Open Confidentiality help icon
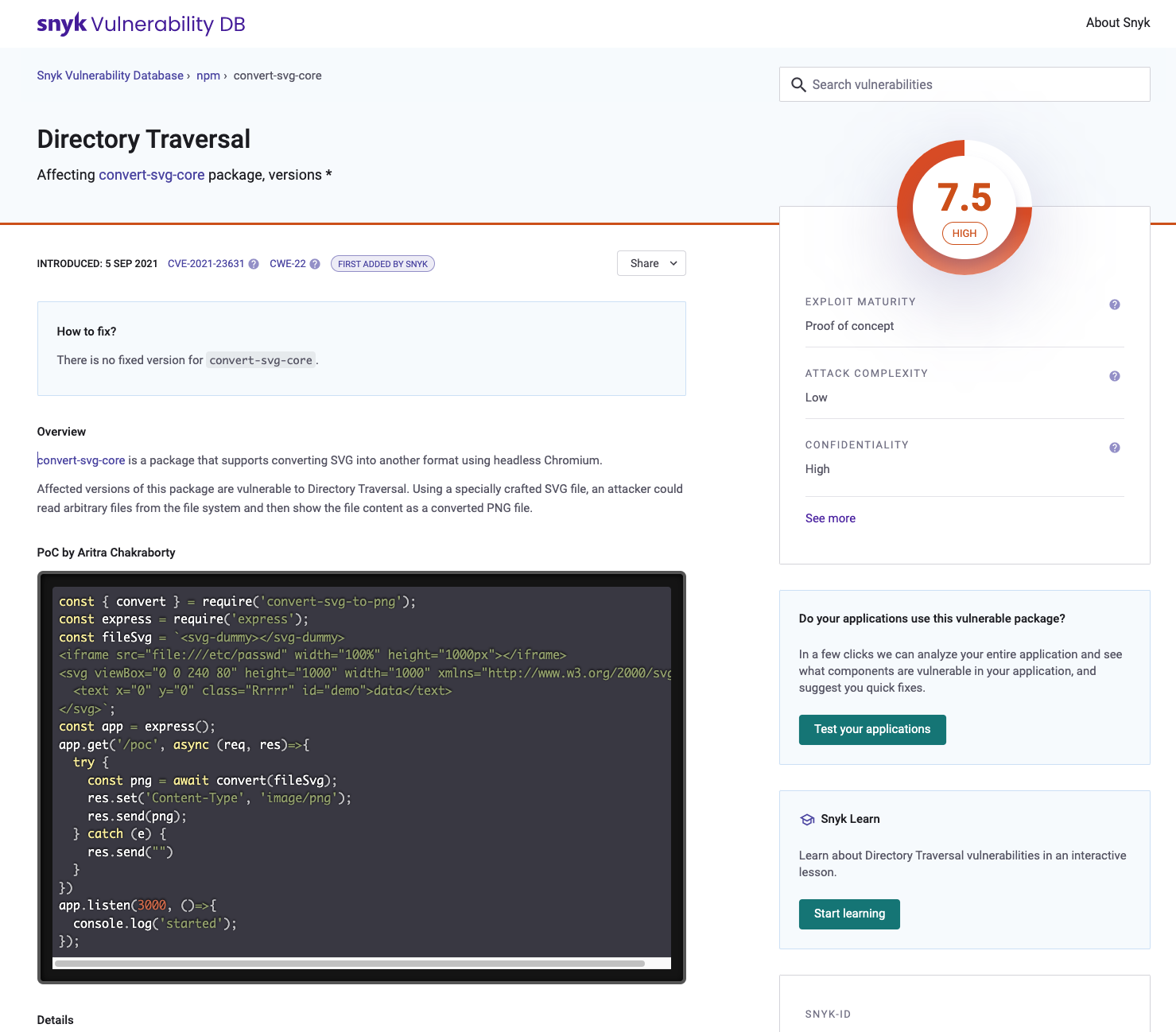 pos(1115,448)
